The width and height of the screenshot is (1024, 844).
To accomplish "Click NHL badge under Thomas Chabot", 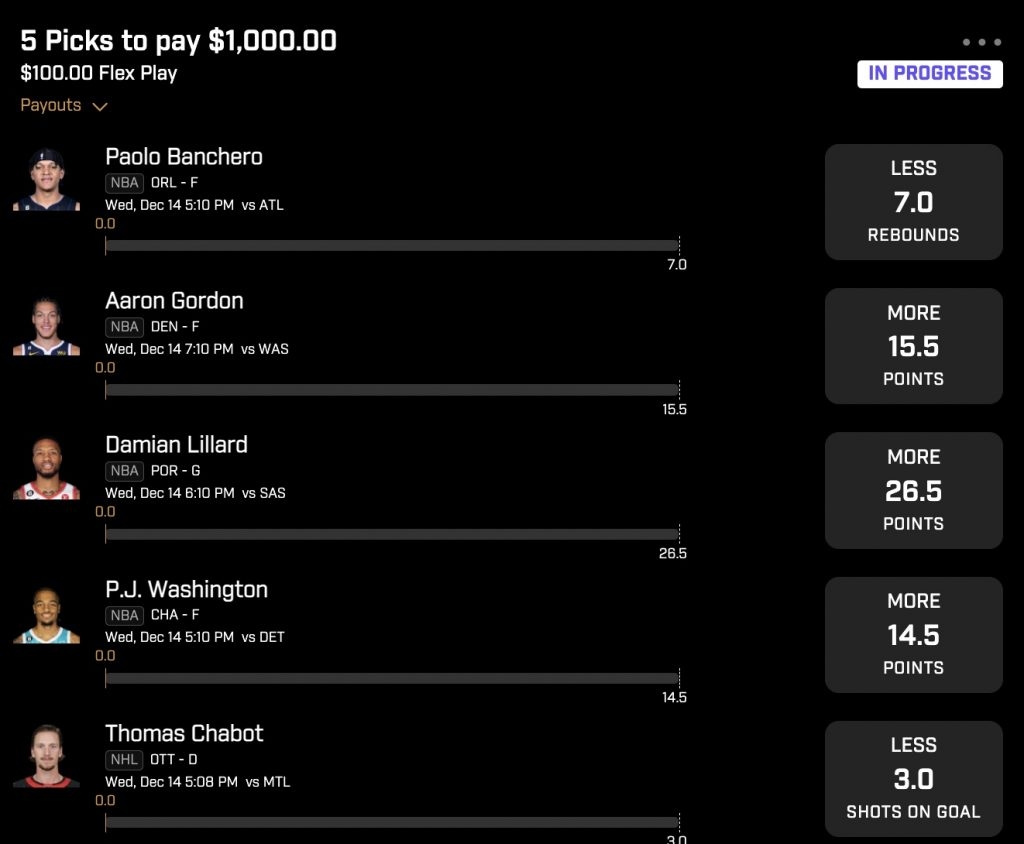I will (x=123, y=760).
